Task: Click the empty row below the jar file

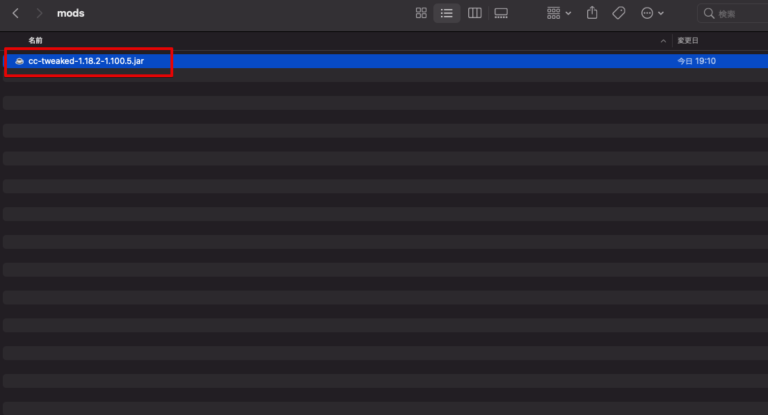Action: pyautogui.click(x=300, y=76)
